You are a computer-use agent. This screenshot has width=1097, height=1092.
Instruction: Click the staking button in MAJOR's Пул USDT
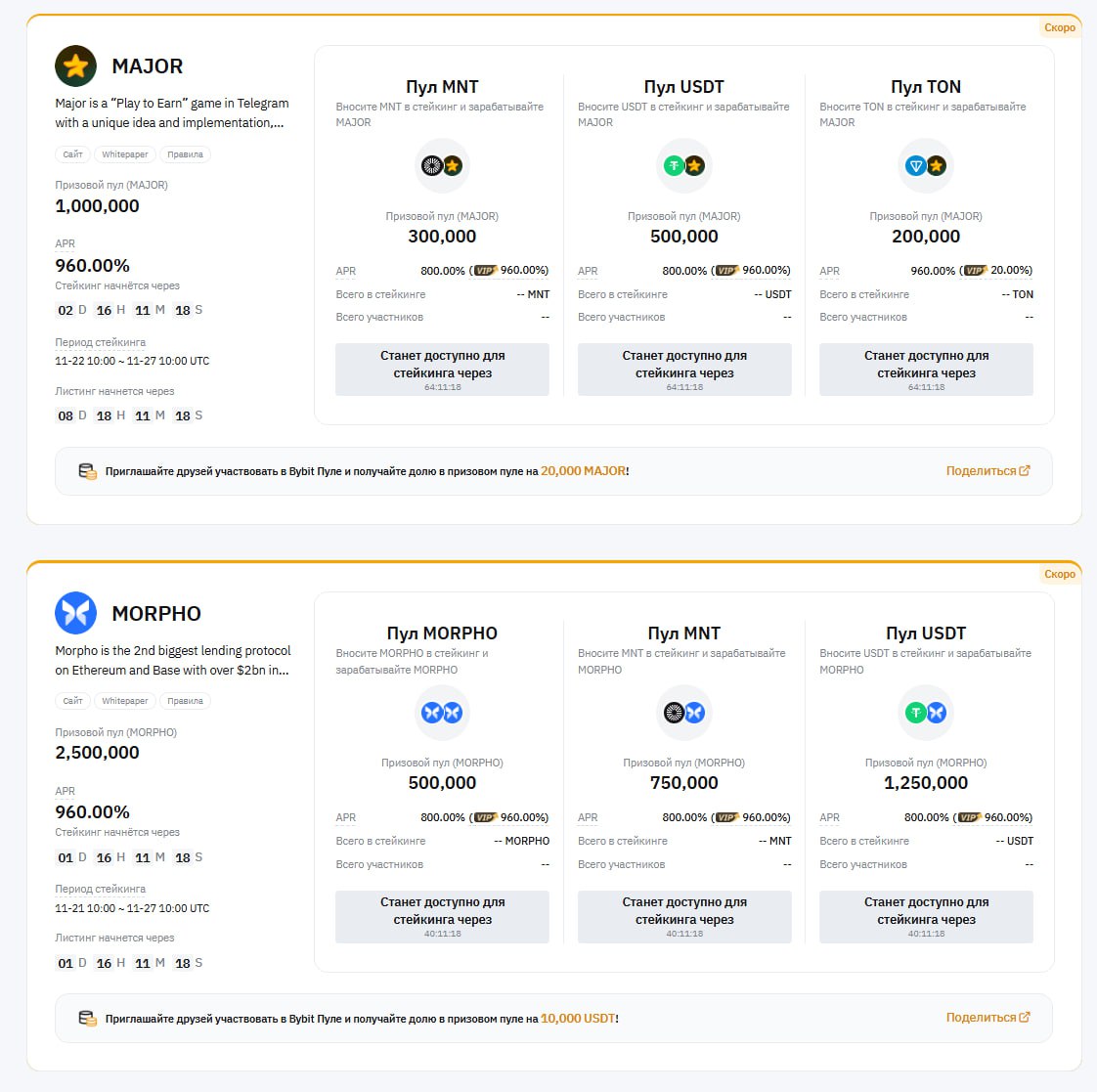click(x=684, y=370)
